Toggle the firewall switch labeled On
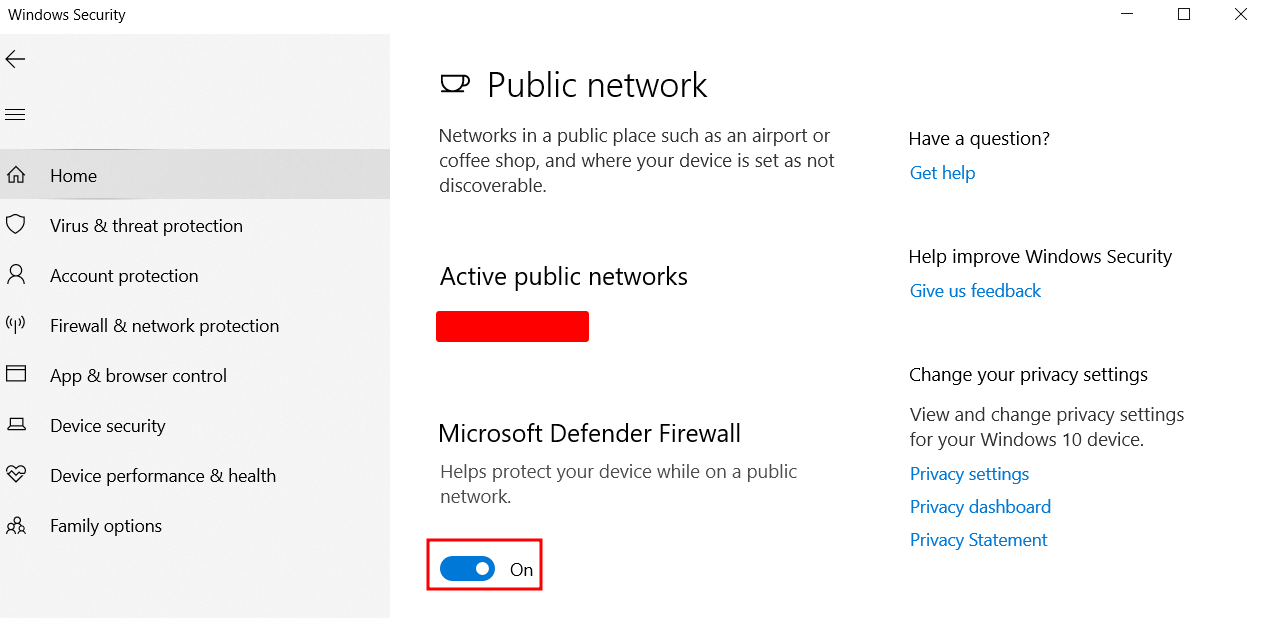The width and height of the screenshot is (1263, 618). pos(467,568)
